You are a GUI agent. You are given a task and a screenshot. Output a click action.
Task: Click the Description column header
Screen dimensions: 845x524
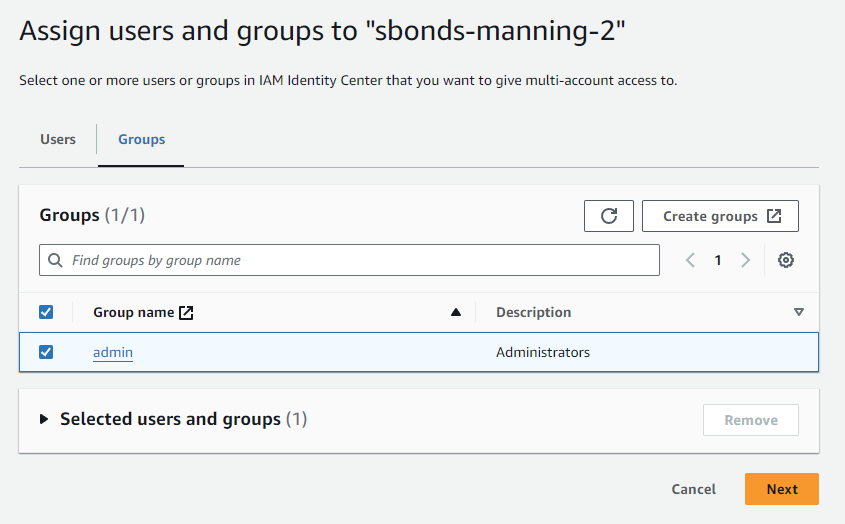[x=534, y=313]
